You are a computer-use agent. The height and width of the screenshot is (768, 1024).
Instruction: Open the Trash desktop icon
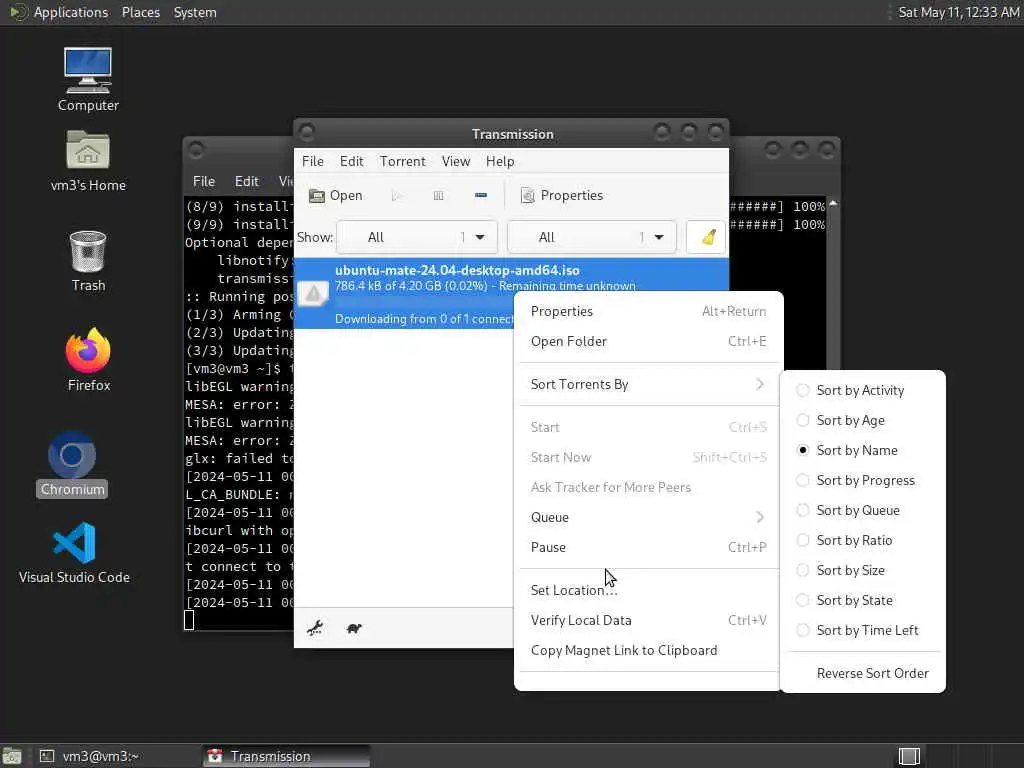(88, 261)
